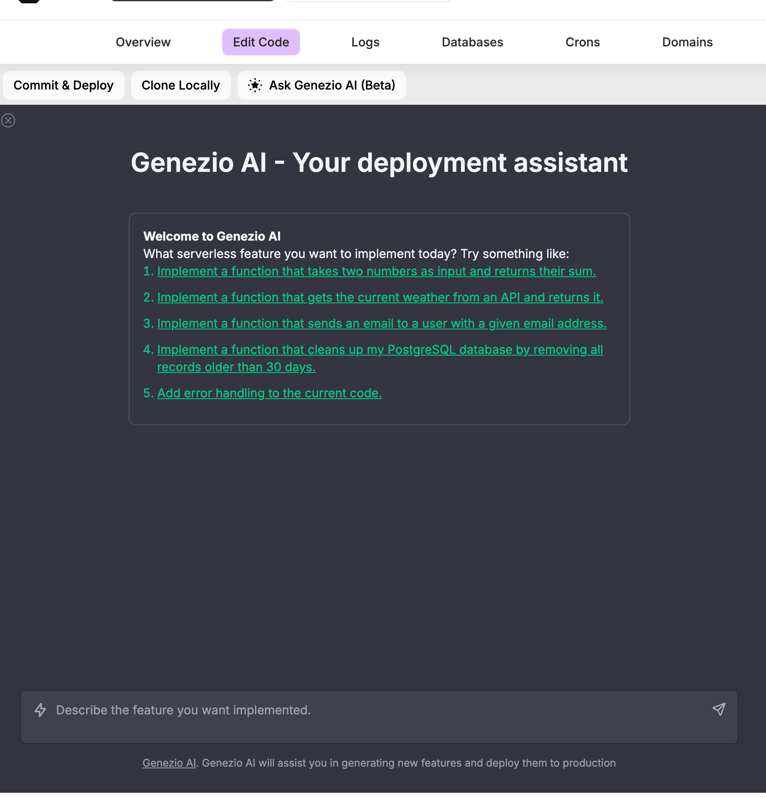The width and height of the screenshot is (766, 800).
Task: Open the Domains tab
Action: point(687,42)
